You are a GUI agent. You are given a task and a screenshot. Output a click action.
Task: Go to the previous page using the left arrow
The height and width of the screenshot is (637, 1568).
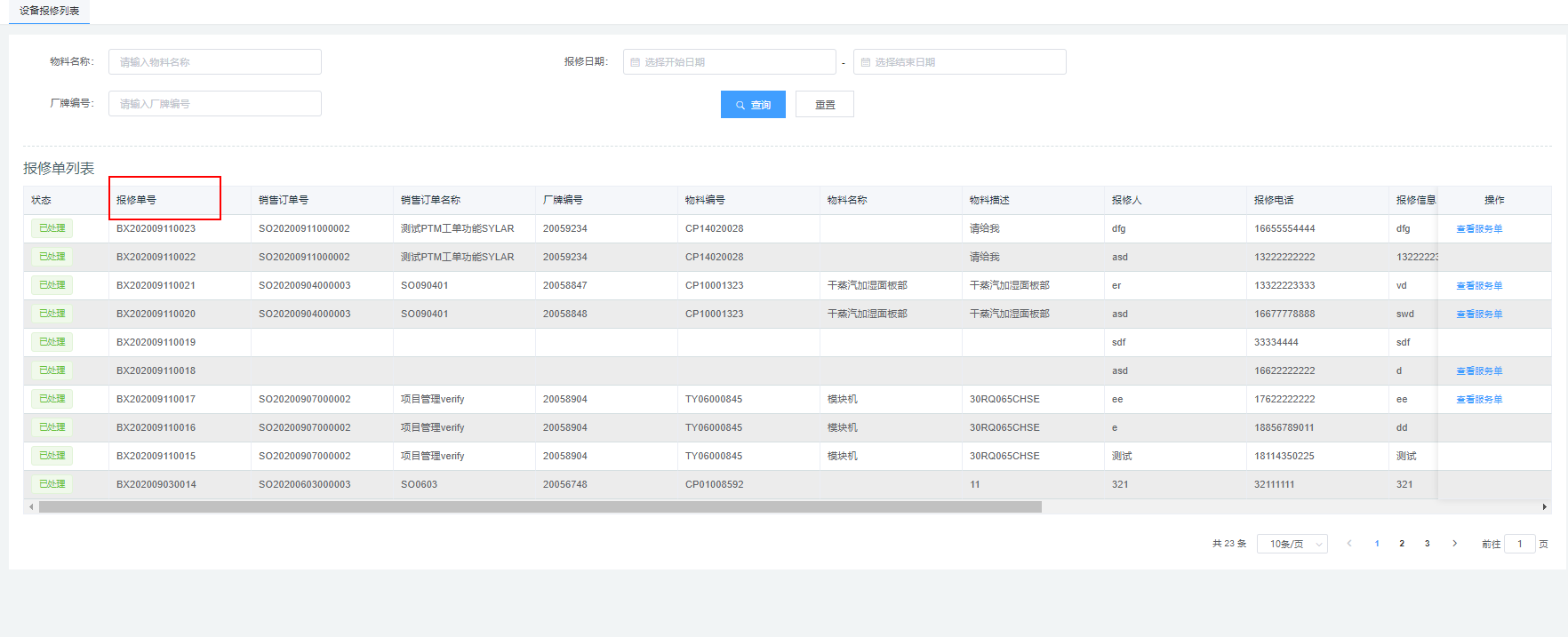click(1348, 544)
